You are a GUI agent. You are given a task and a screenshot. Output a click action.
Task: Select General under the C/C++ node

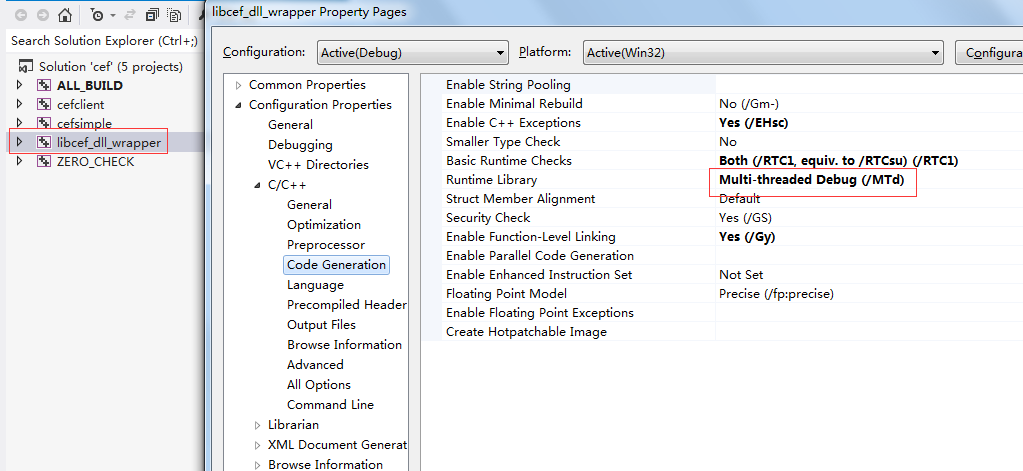point(309,205)
